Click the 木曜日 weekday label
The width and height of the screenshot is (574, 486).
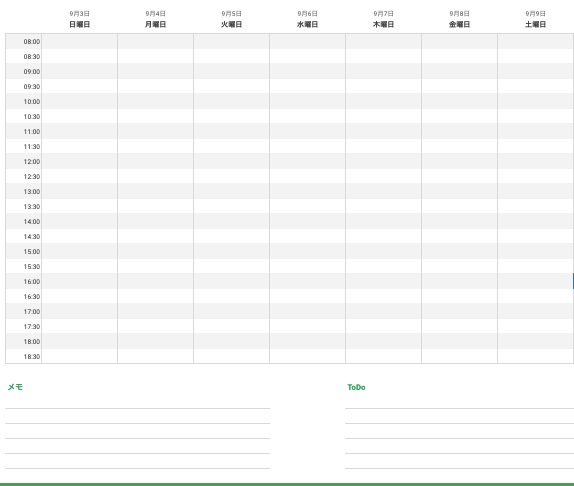pos(383,24)
